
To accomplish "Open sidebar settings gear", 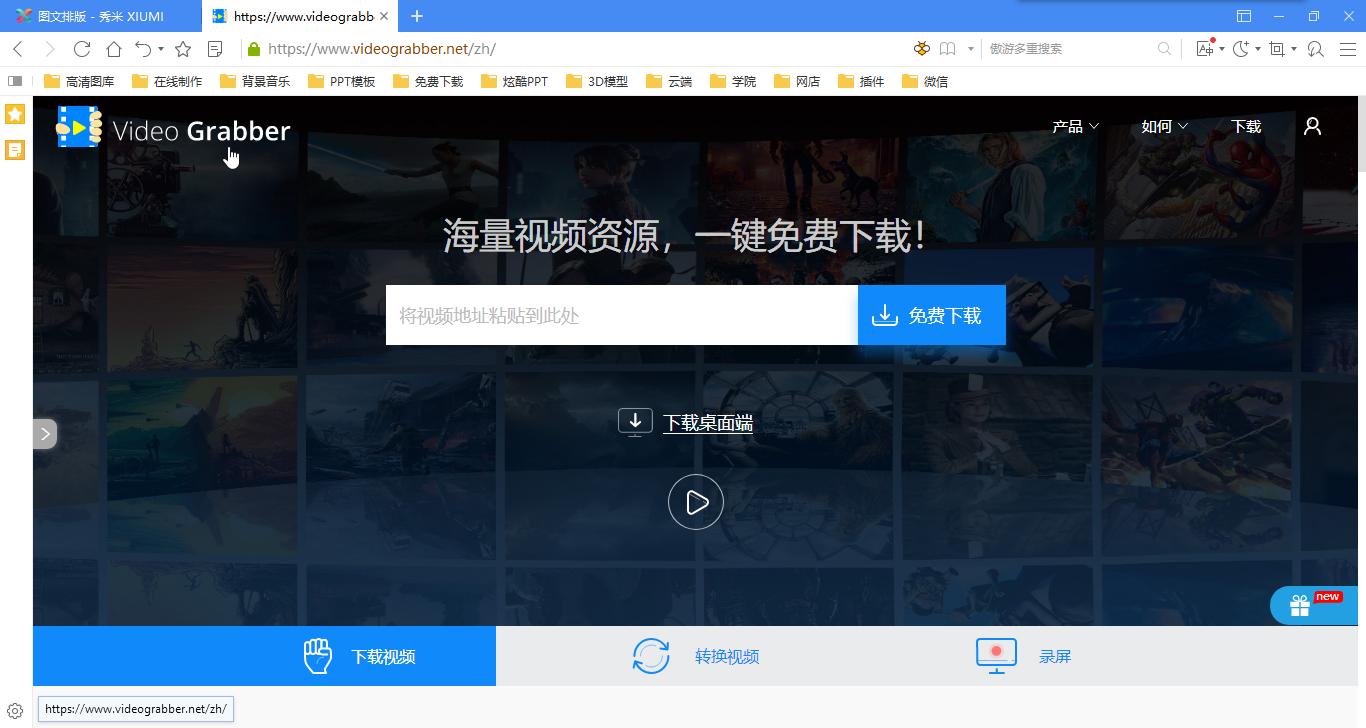I will pyautogui.click(x=15, y=712).
